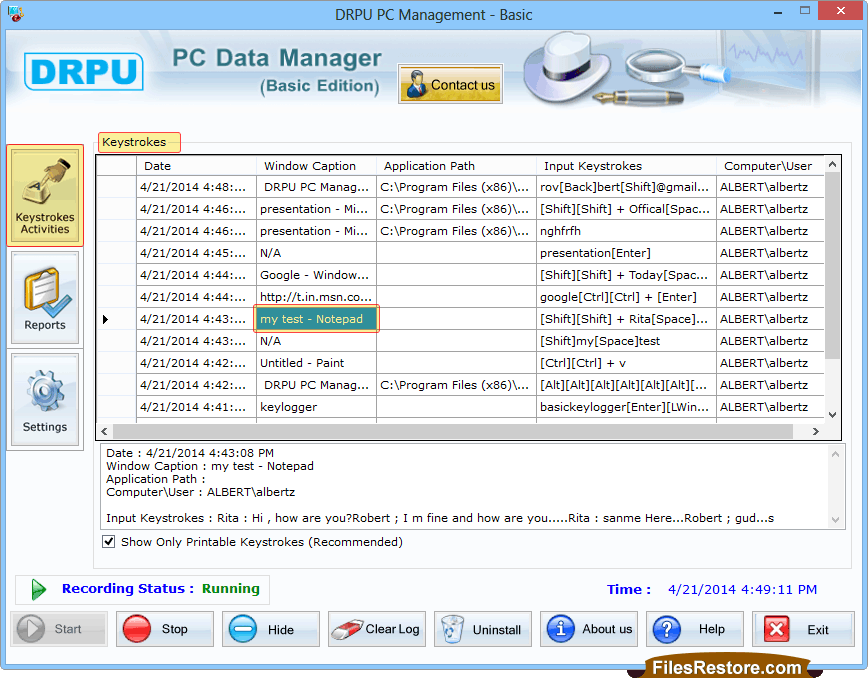Select the Keystrokes tab
The image size is (868, 679).
(x=139, y=142)
